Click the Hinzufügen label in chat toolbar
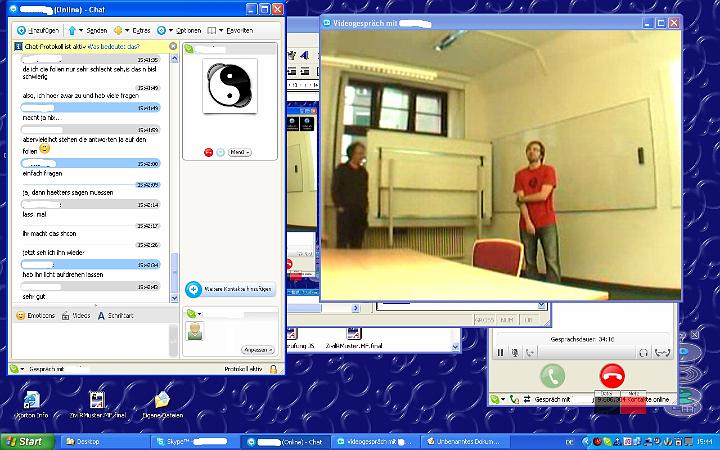This screenshot has width=720, height=450. point(44,30)
